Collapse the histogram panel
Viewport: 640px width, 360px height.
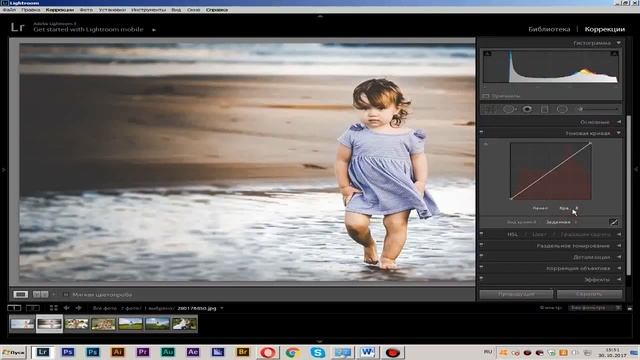(x=619, y=43)
